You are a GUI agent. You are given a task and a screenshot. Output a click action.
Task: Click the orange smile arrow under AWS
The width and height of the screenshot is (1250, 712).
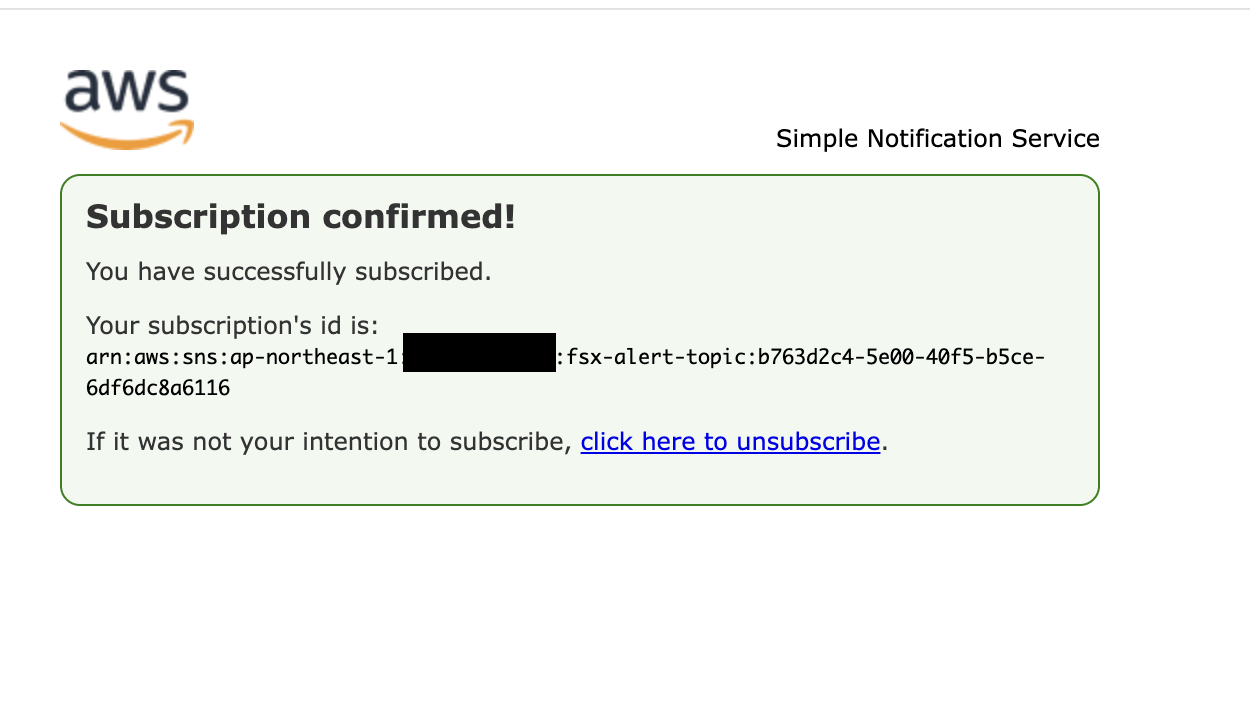127,138
